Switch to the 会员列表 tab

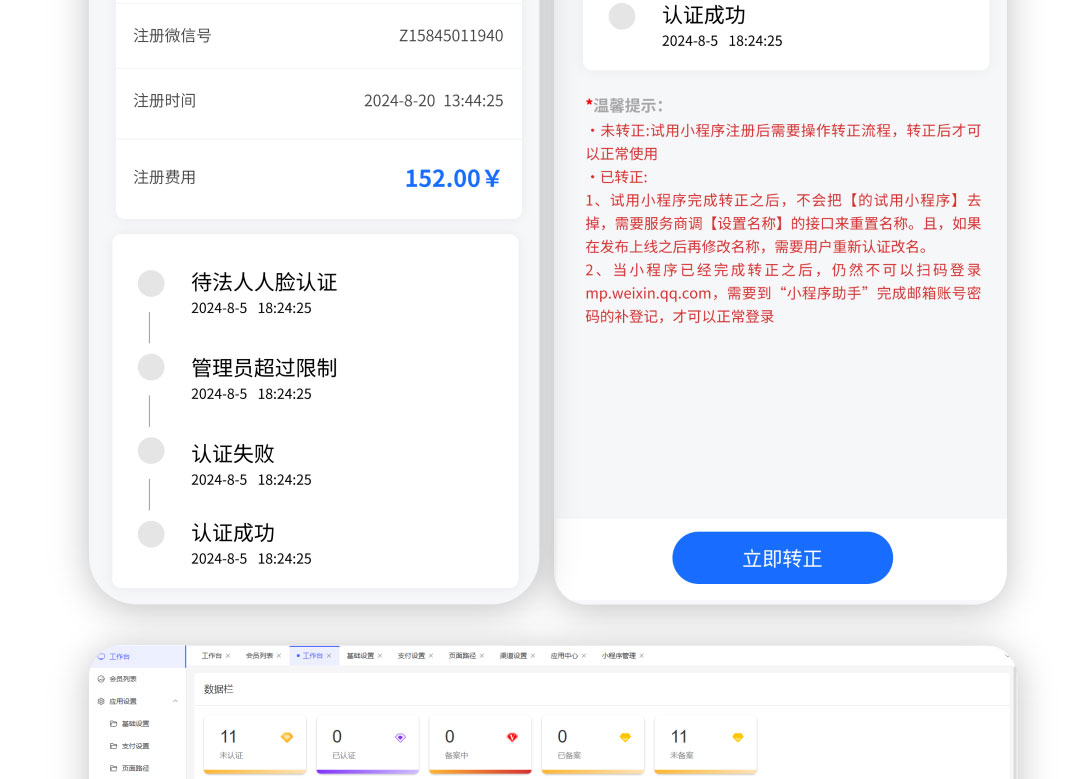pos(259,656)
